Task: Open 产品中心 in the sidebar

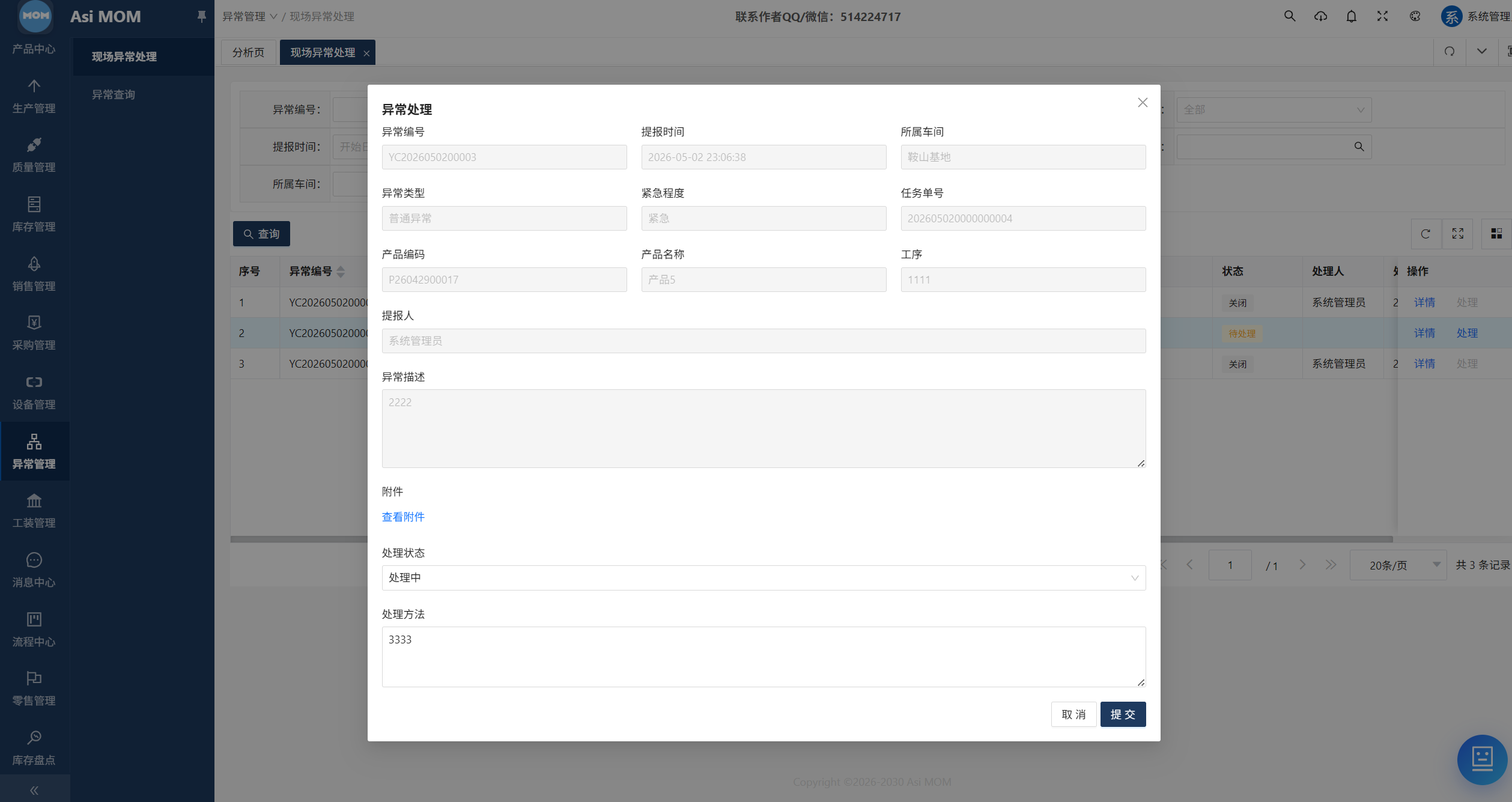Action: 34,49
